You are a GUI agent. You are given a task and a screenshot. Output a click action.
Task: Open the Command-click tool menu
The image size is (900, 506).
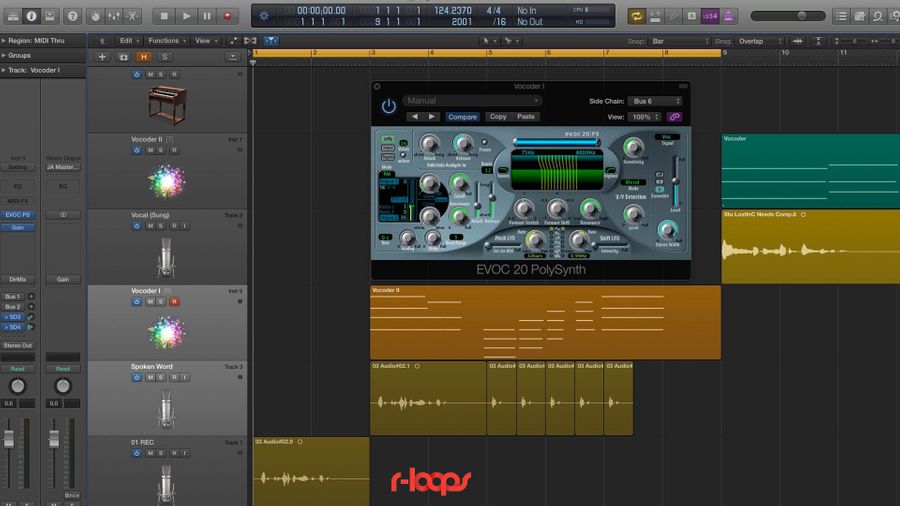[x=511, y=41]
